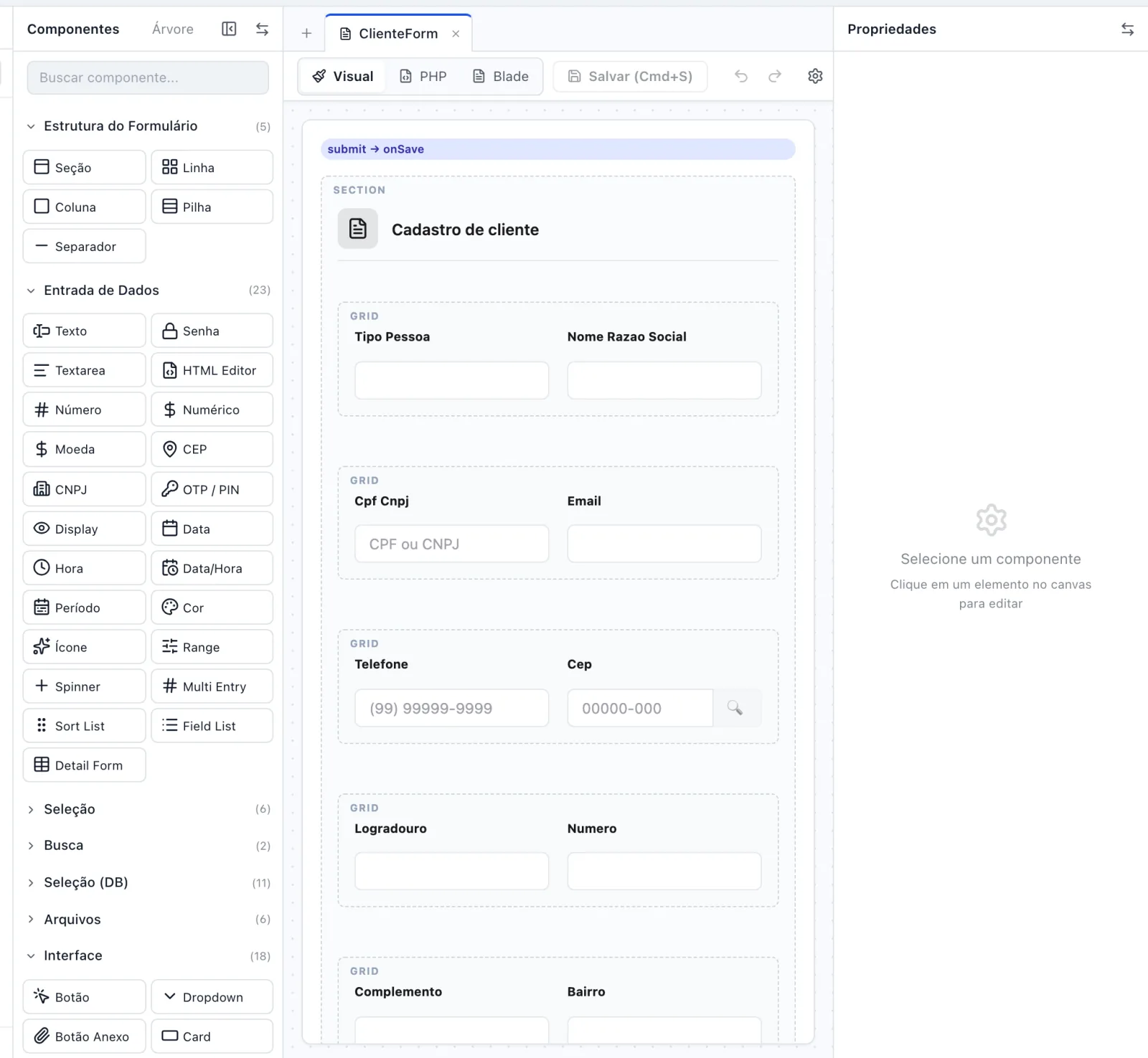Switch to the PHP view tab
This screenshot has height=1058, width=1148.
pyautogui.click(x=423, y=76)
